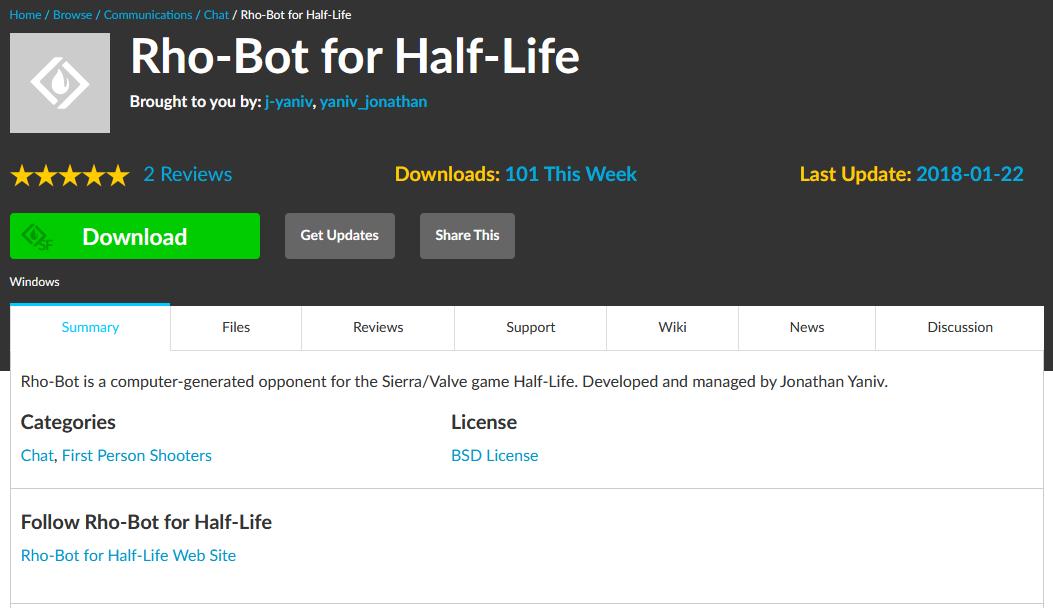This screenshot has width=1053, height=608.
Task: Click the Rho-Bot project logo icon
Action: [60, 83]
